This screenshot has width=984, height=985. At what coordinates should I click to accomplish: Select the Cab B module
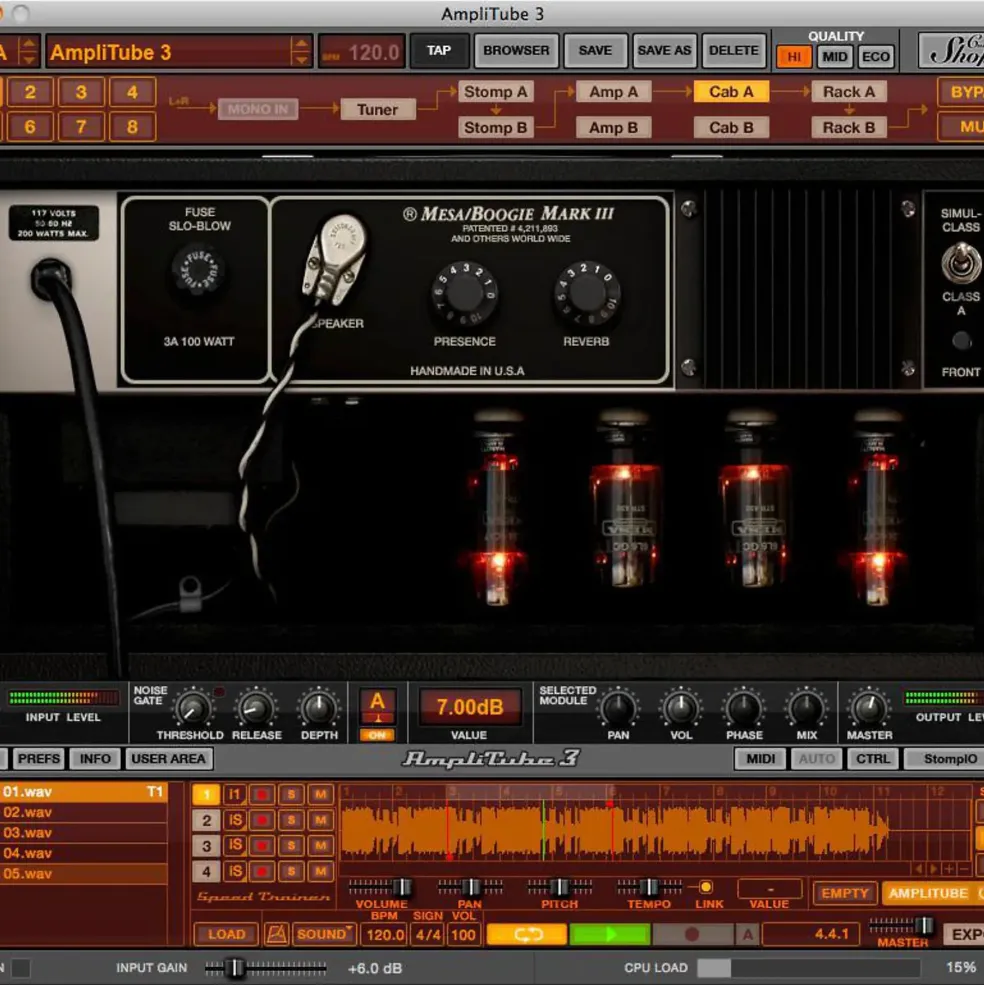[x=731, y=128]
